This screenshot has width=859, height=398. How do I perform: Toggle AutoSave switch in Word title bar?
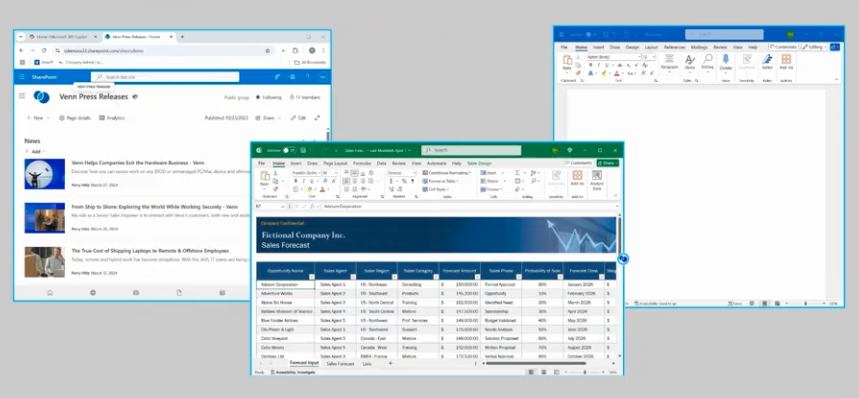click(x=591, y=34)
